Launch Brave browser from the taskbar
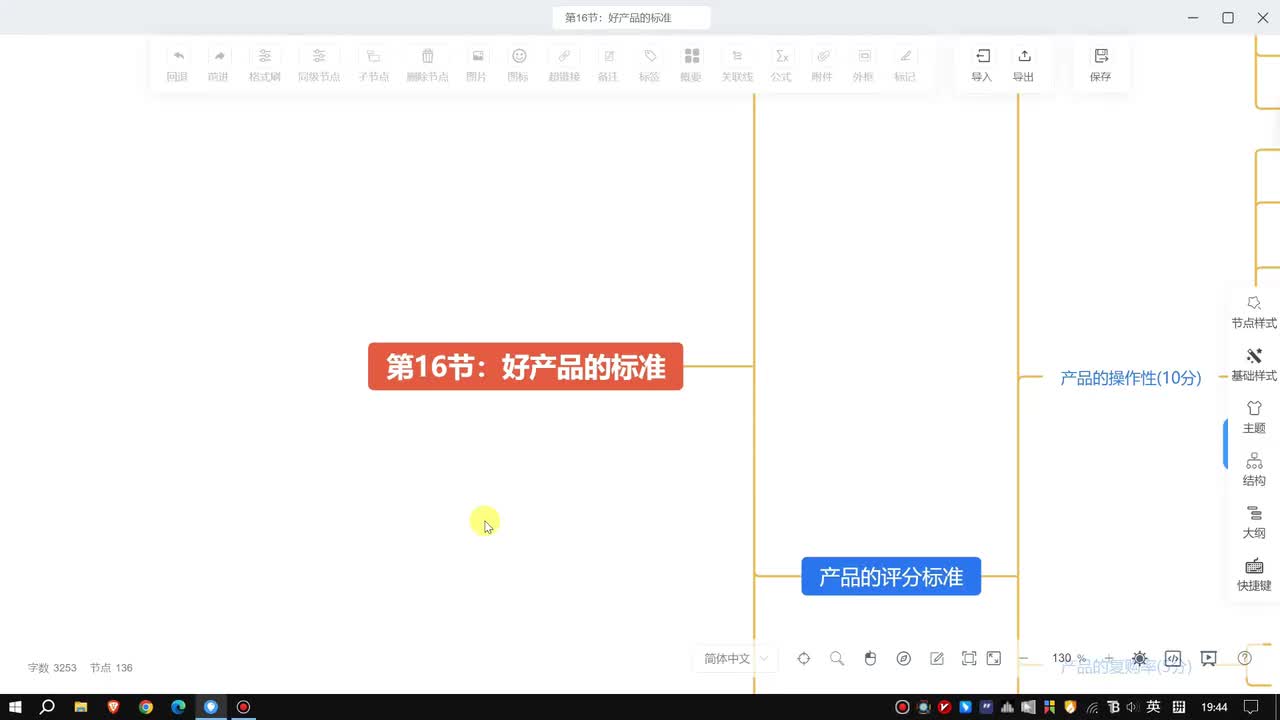The height and width of the screenshot is (720, 1280). click(113, 707)
